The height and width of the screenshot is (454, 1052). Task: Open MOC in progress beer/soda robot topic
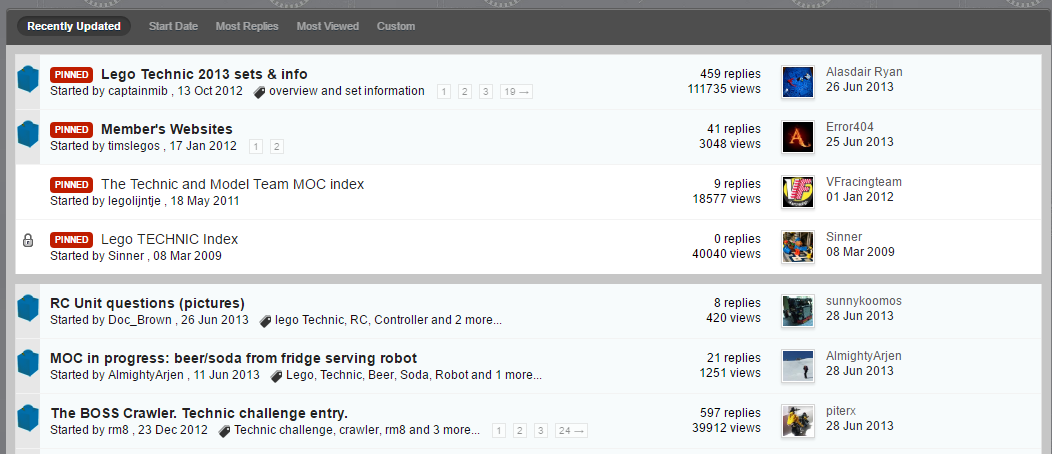click(x=233, y=358)
